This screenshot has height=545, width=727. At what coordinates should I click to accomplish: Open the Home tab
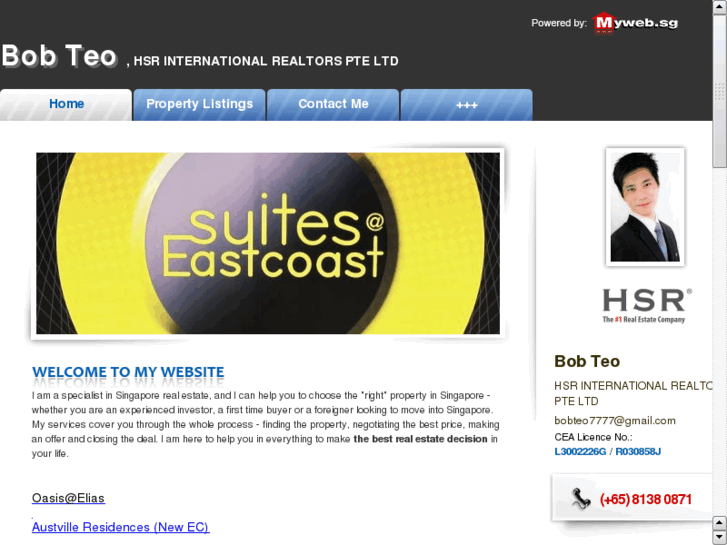coord(66,104)
